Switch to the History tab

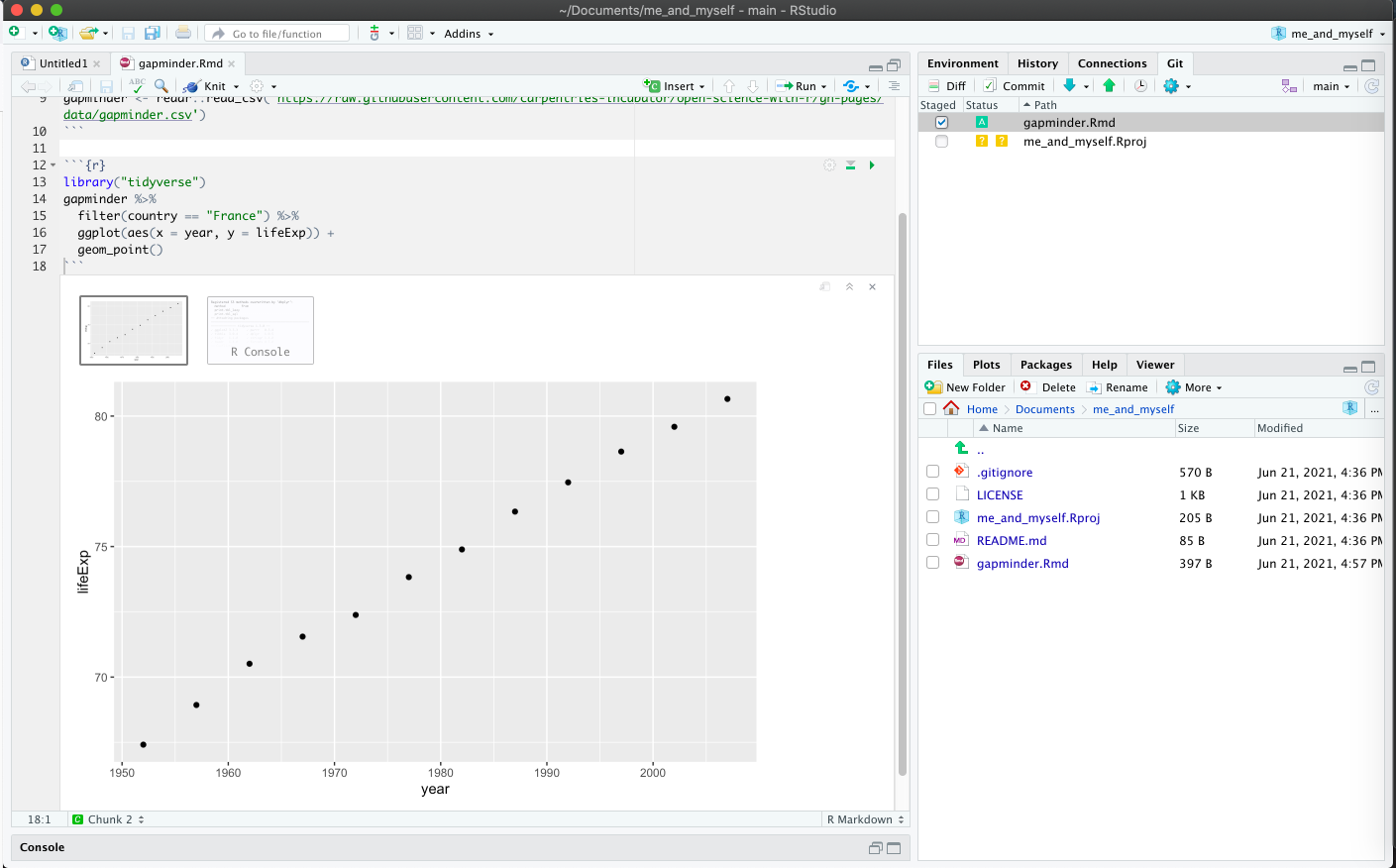(1037, 63)
